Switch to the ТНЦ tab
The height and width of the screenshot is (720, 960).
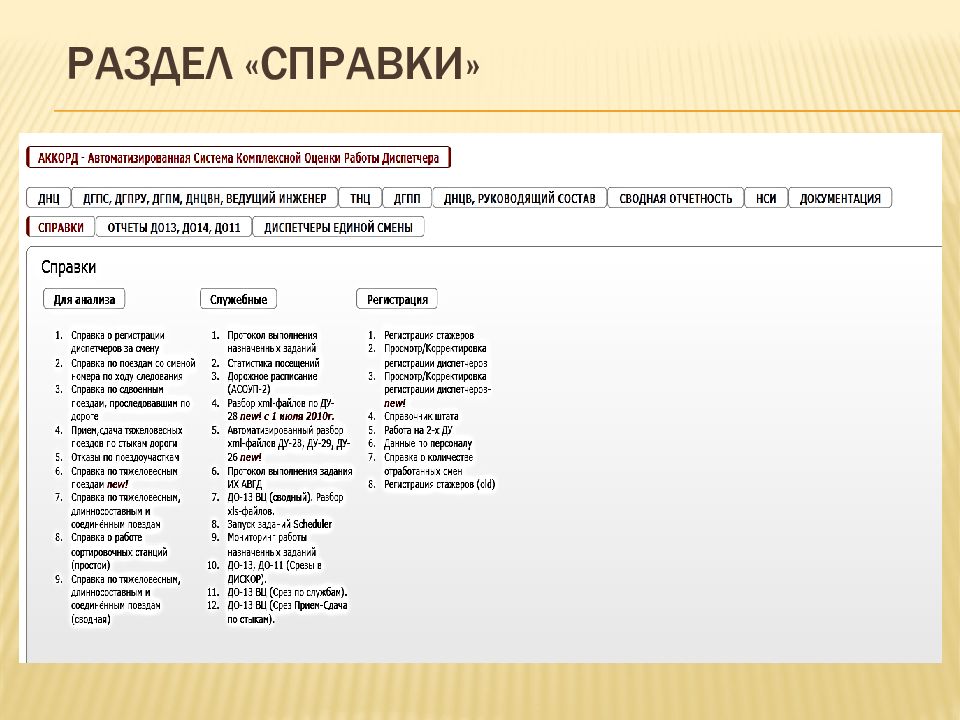(x=360, y=198)
